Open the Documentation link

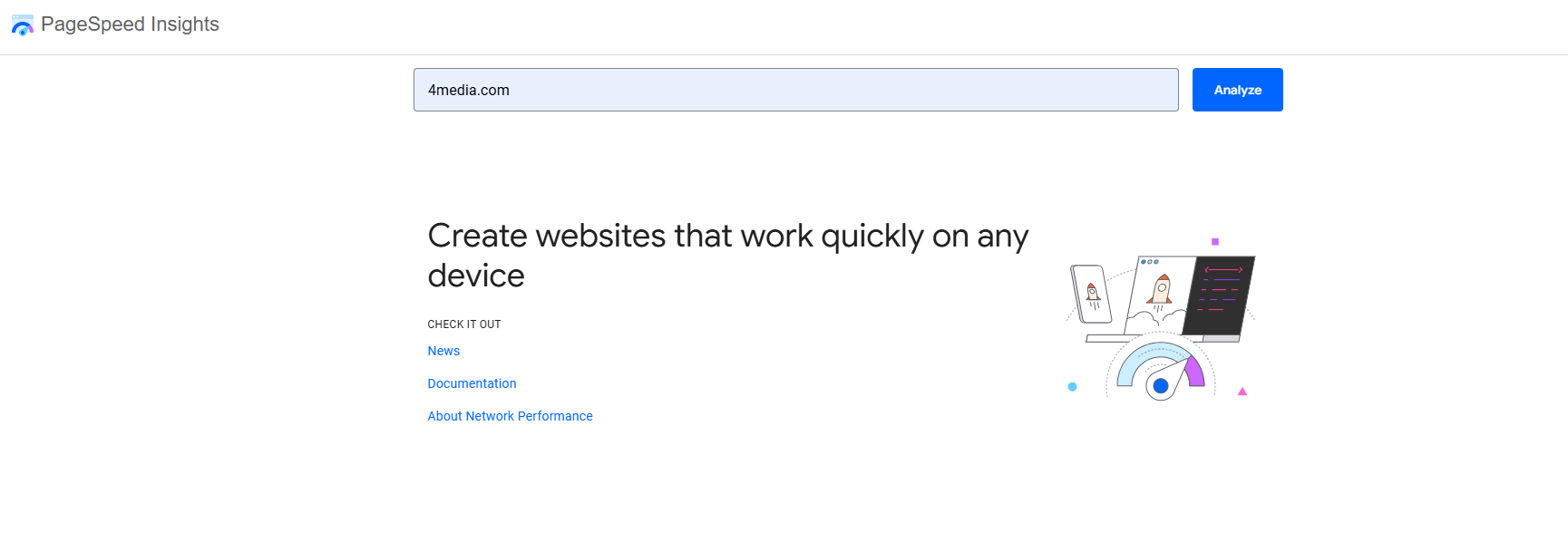472,383
